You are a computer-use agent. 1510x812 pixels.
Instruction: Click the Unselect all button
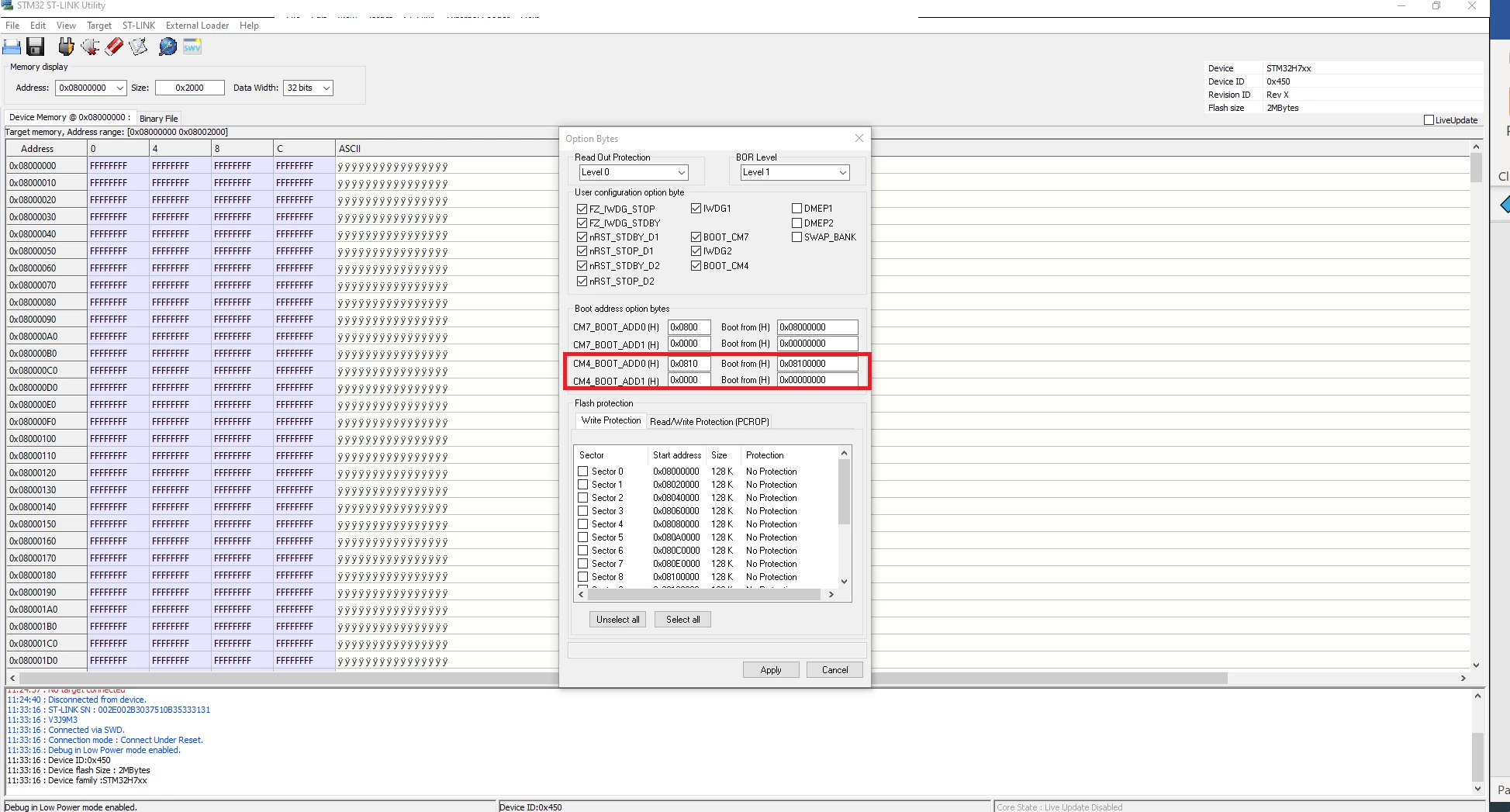(x=618, y=620)
